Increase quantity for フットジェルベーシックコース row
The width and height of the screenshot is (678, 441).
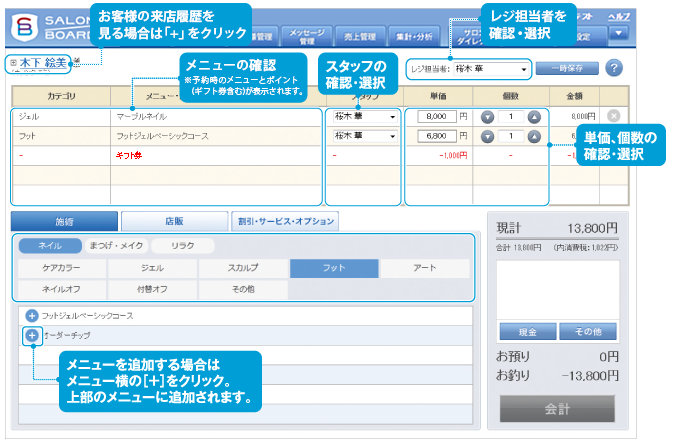coord(534,136)
